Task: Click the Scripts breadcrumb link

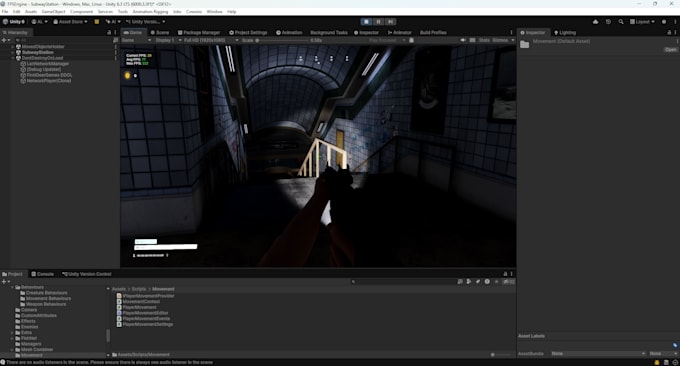Action: tap(139, 289)
